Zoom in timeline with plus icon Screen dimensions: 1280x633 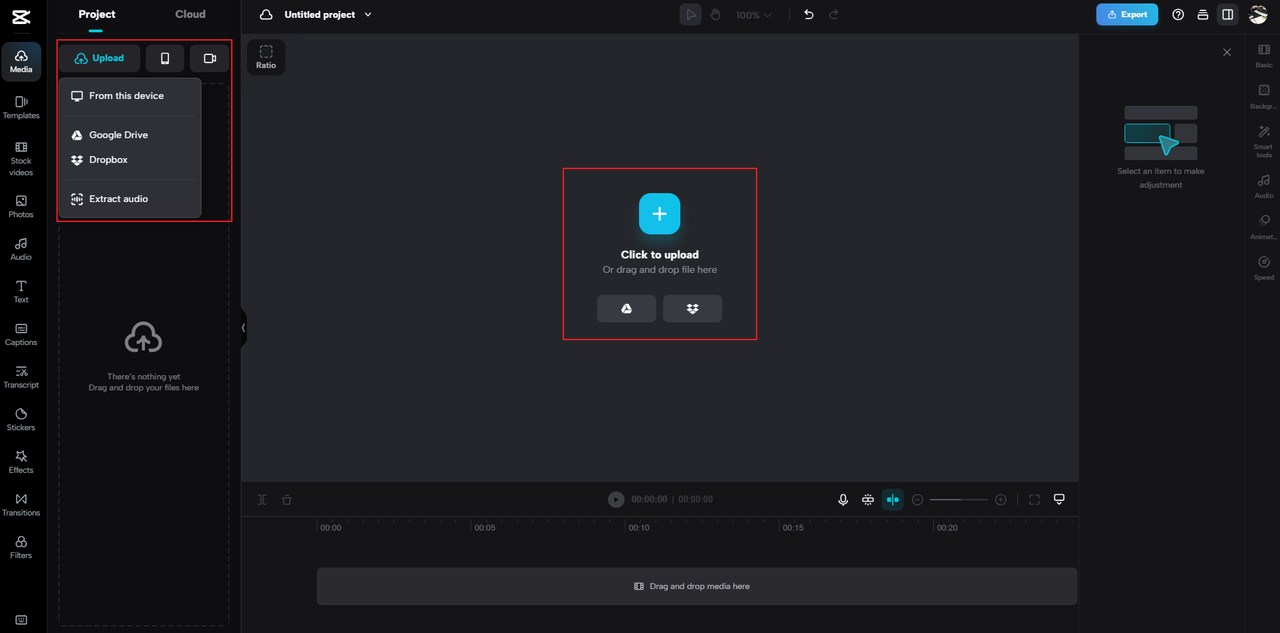tap(1001, 499)
